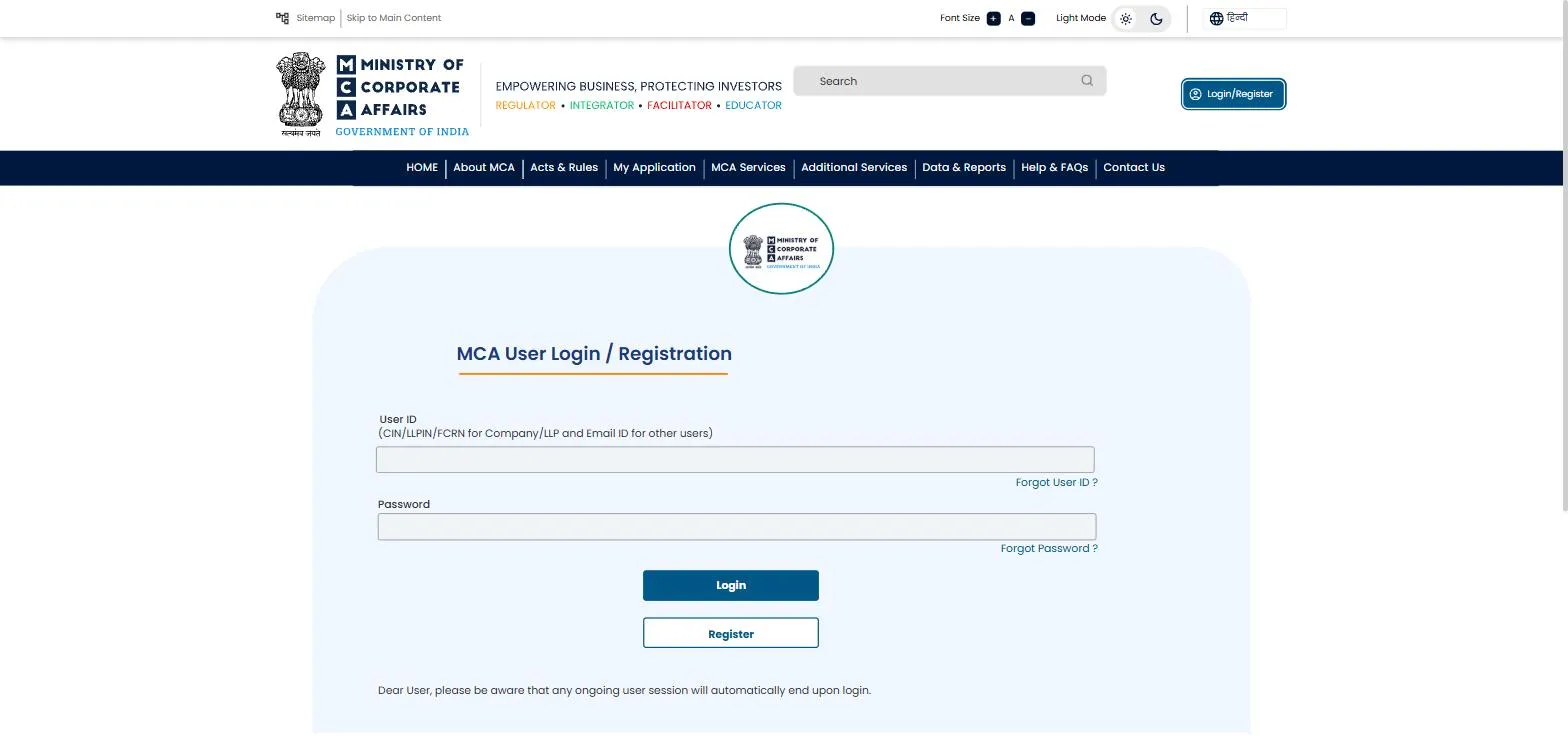The image size is (1568, 753).
Task: Click the blue "EDUCATOR" word
Action: [754, 105]
